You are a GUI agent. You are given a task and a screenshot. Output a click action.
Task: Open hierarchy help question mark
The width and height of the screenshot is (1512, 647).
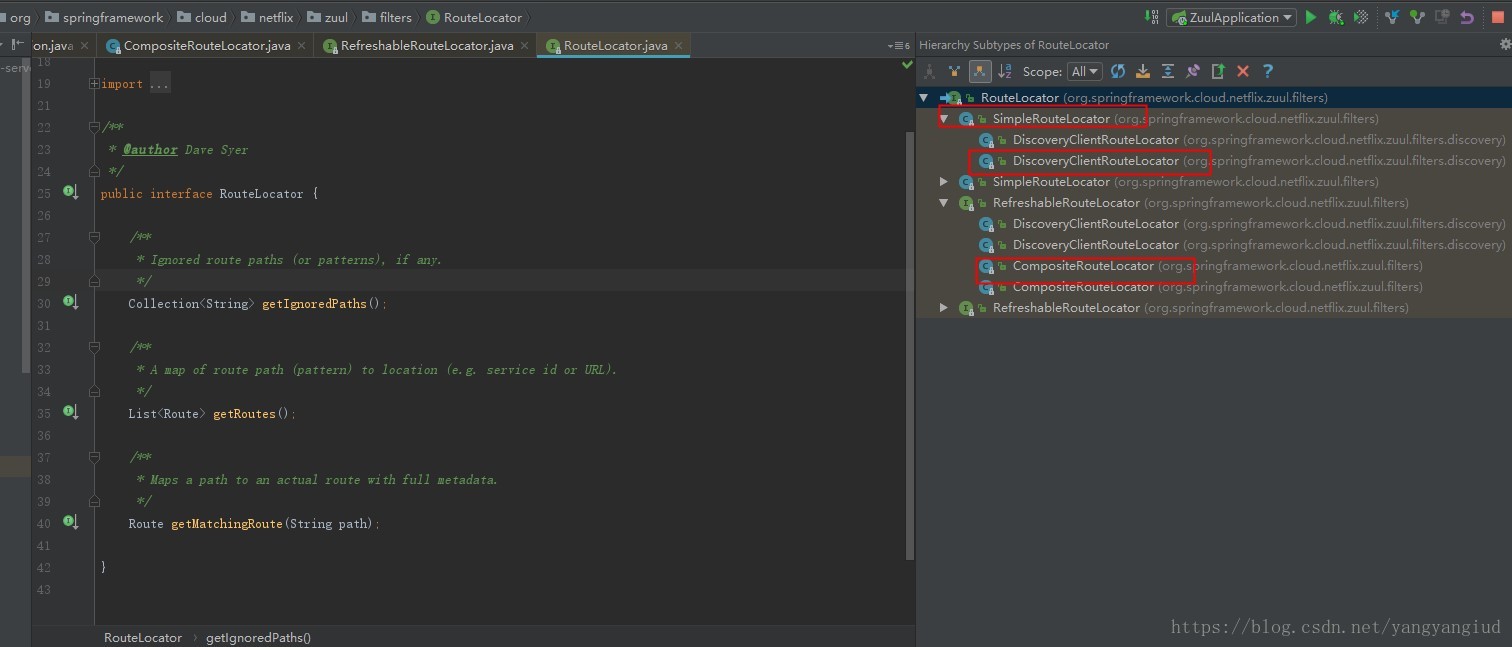click(x=1268, y=71)
